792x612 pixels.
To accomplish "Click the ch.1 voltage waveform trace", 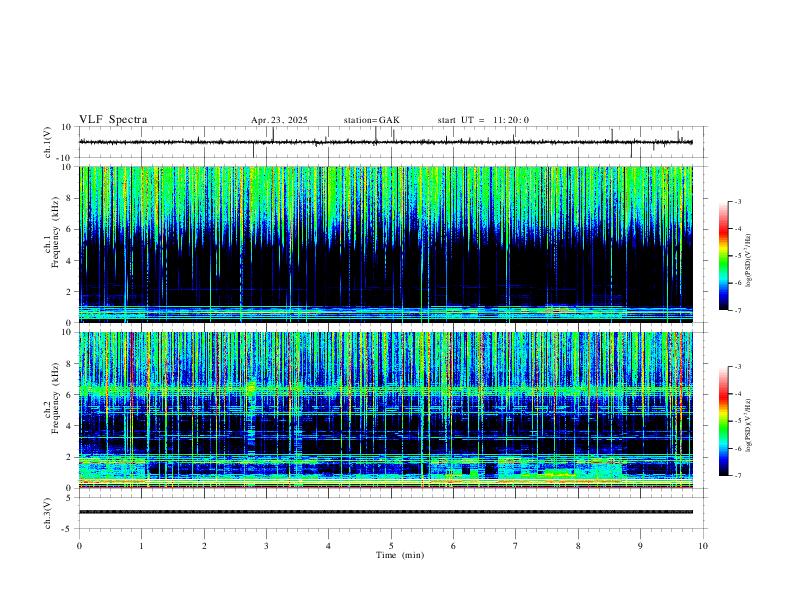I will pyautogui.click(x=386, y=142).
